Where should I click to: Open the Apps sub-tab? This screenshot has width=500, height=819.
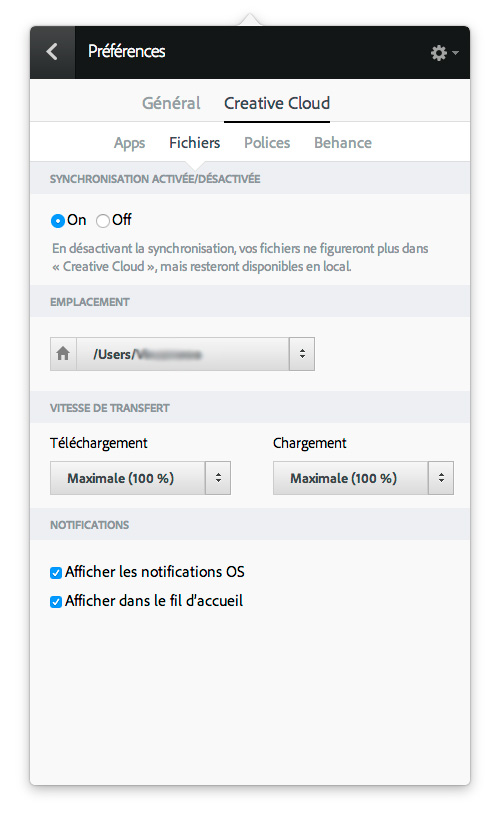130,143
